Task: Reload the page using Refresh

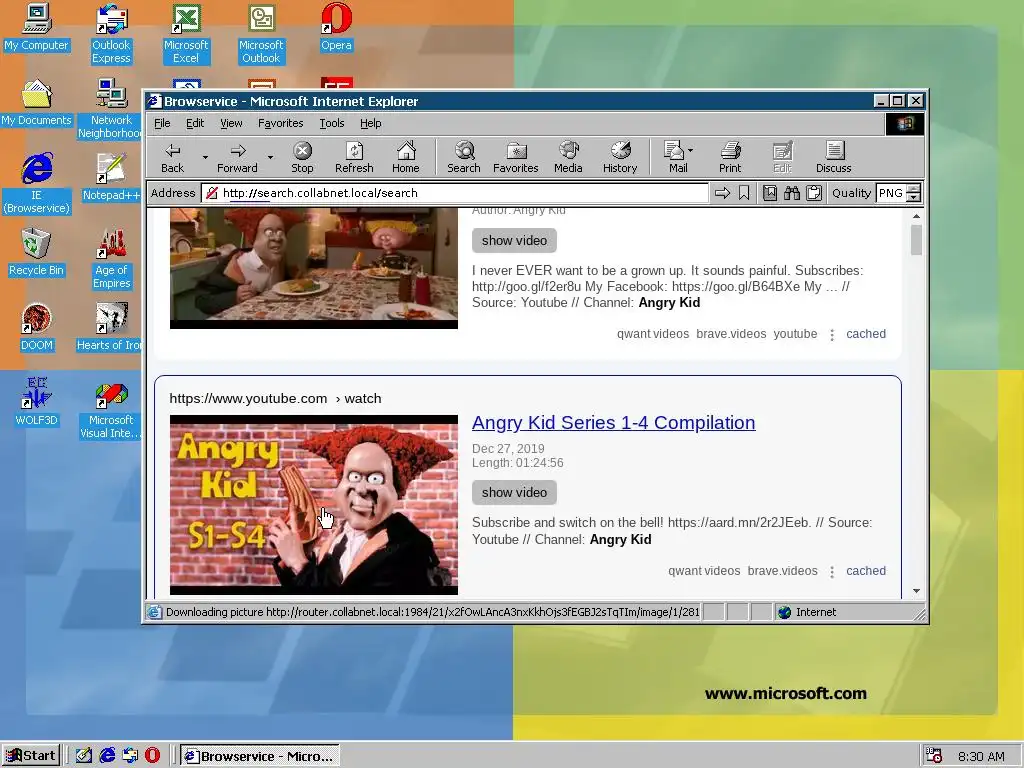Action: (354, 158)
